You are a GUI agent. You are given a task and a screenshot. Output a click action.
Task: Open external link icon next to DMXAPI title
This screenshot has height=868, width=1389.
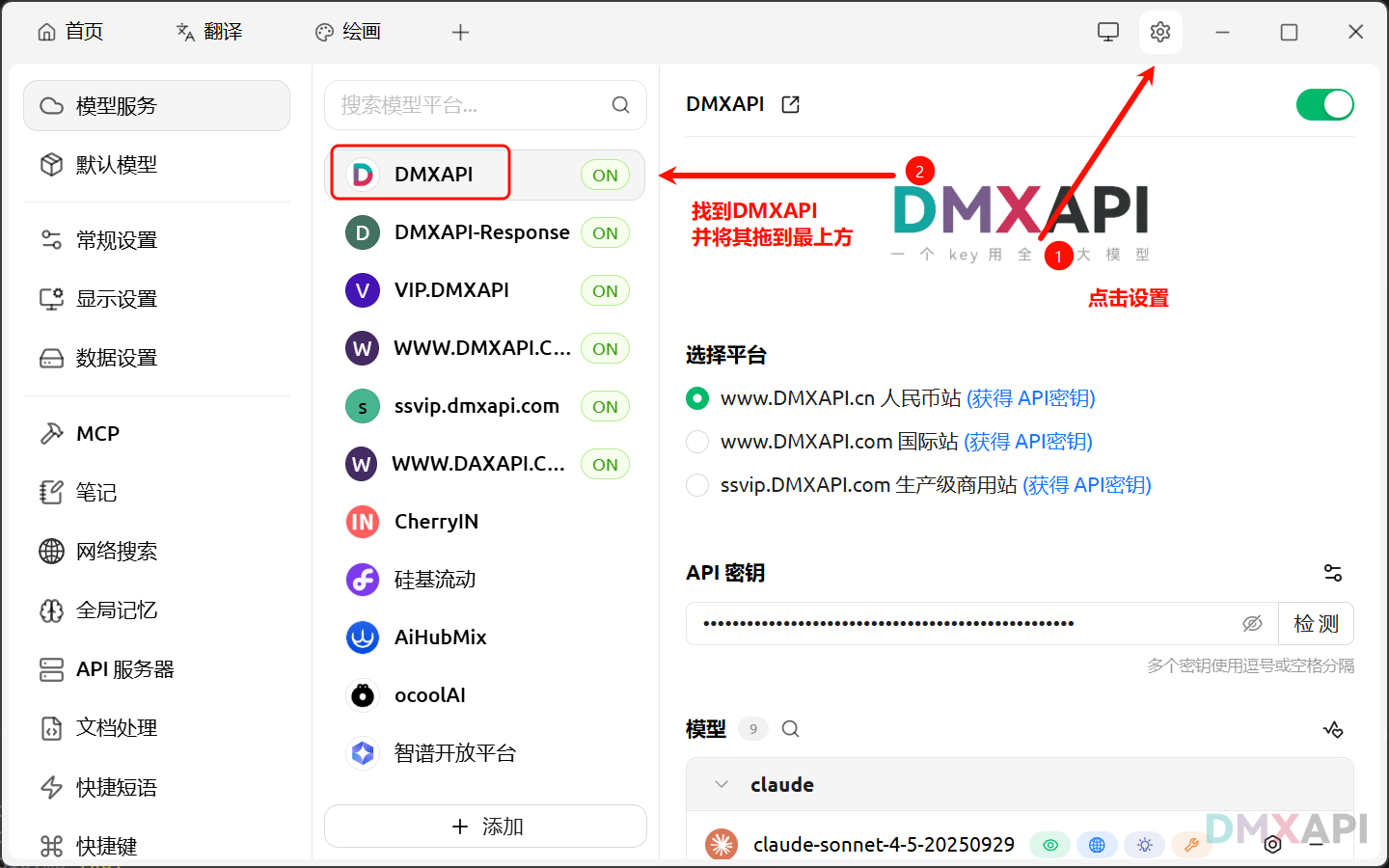click(791, 104)
